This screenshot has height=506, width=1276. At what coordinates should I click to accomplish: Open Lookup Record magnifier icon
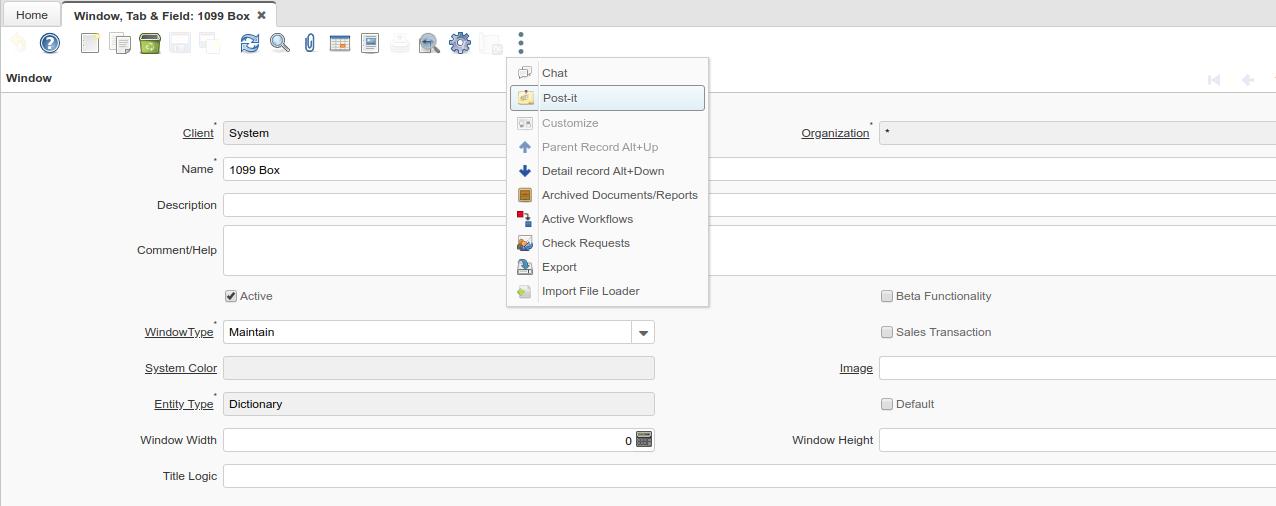tap(280, 43)
